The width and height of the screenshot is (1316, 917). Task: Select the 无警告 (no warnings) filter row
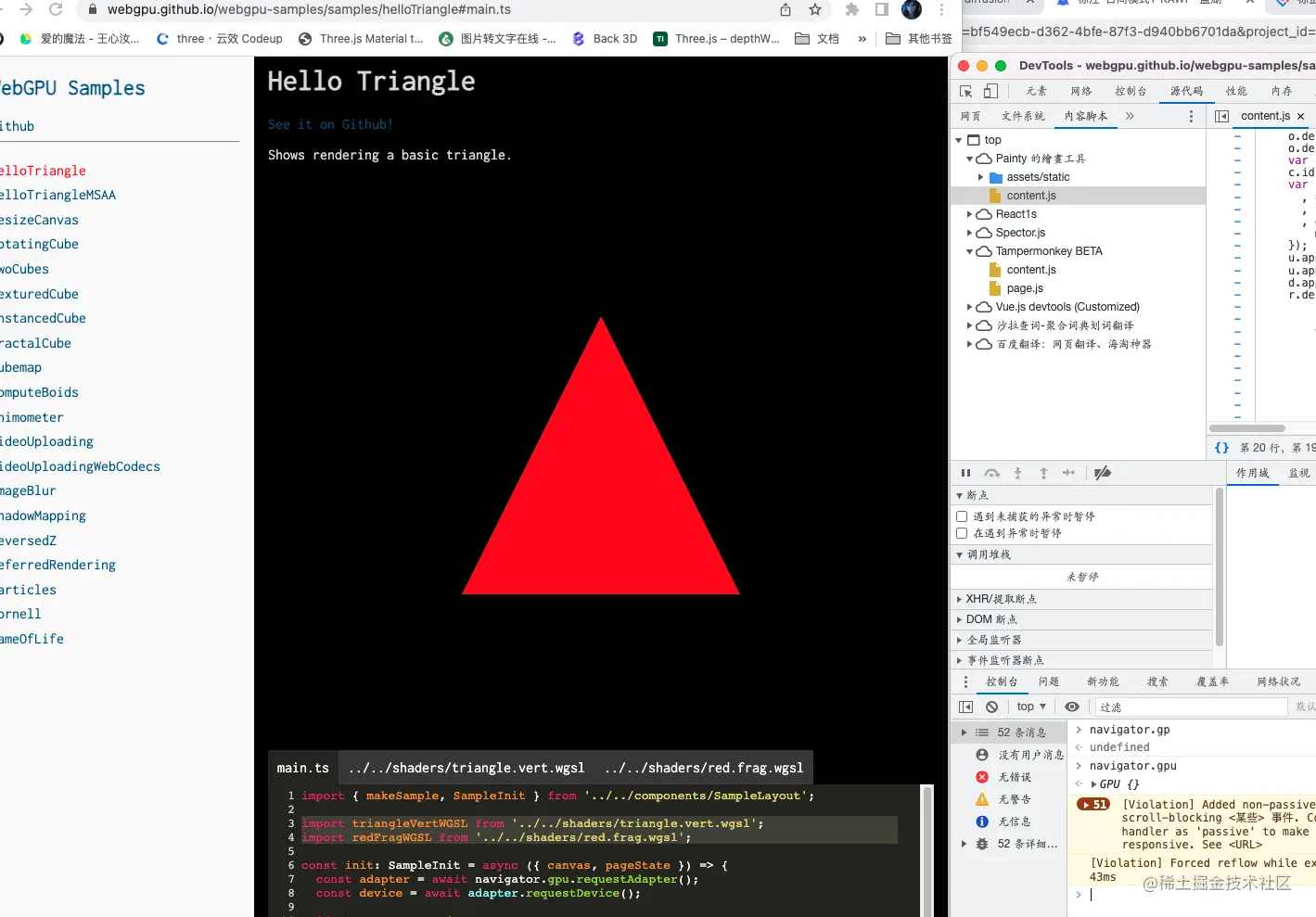pos(1011,799)
